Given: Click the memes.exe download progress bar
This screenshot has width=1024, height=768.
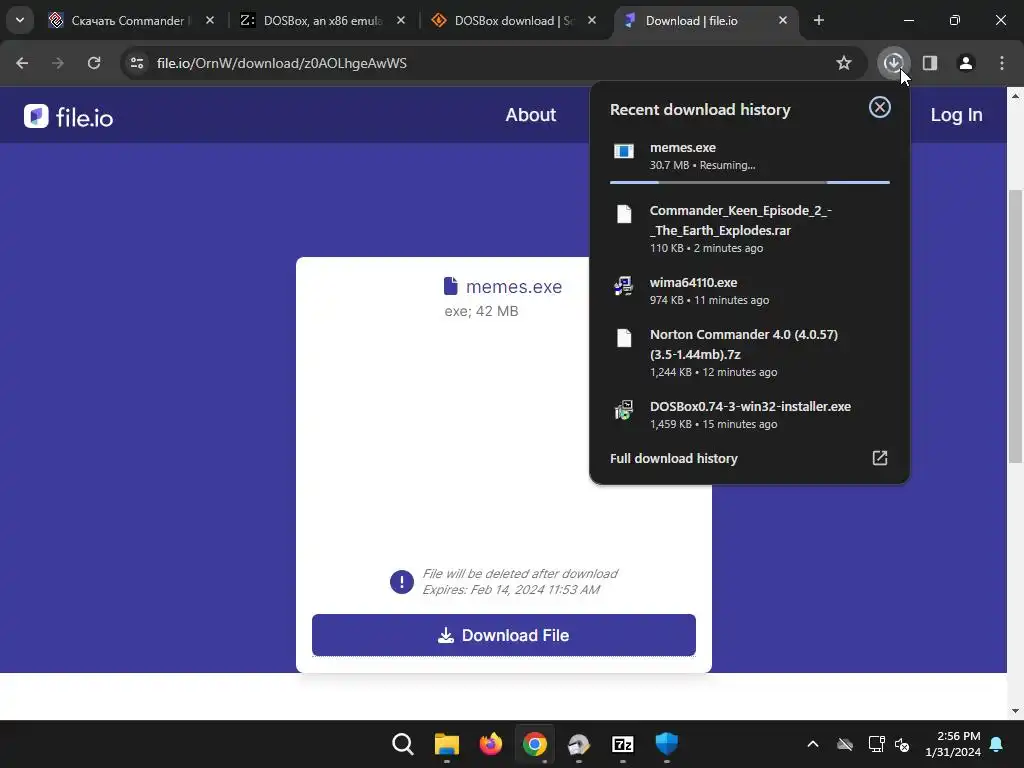Looking at the screenshot, I should click(x=749, y=182).
